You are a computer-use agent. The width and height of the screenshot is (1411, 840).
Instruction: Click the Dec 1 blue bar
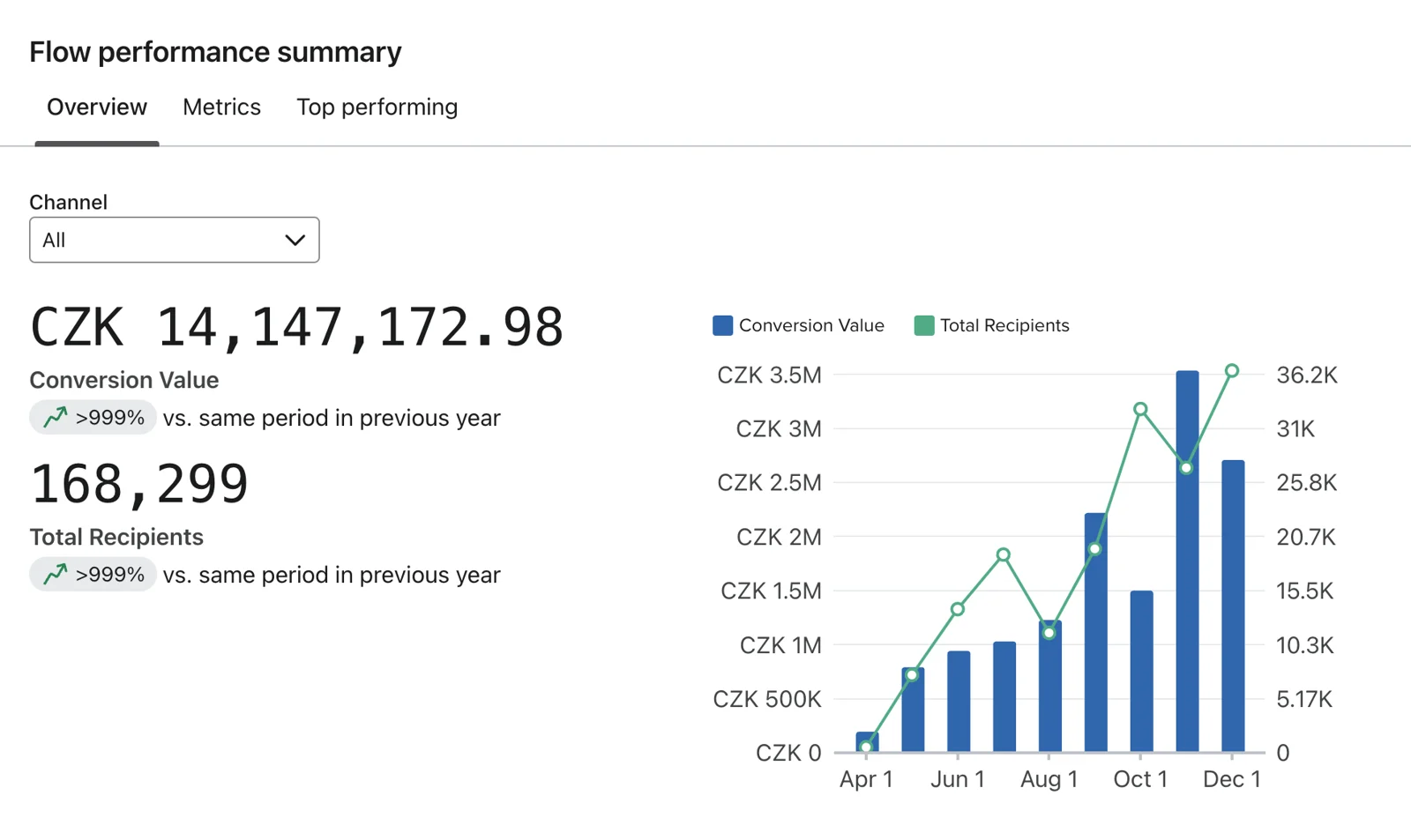click(1233, 606)
